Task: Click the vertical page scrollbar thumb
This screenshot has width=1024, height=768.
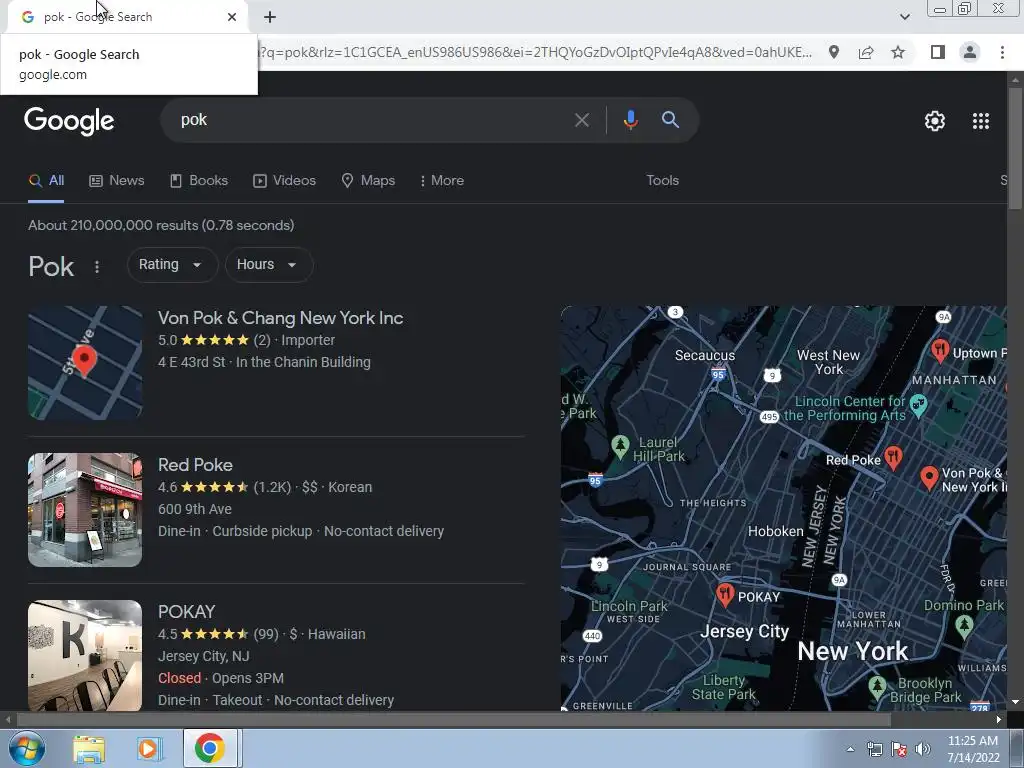Action: tap(1015, 149)
